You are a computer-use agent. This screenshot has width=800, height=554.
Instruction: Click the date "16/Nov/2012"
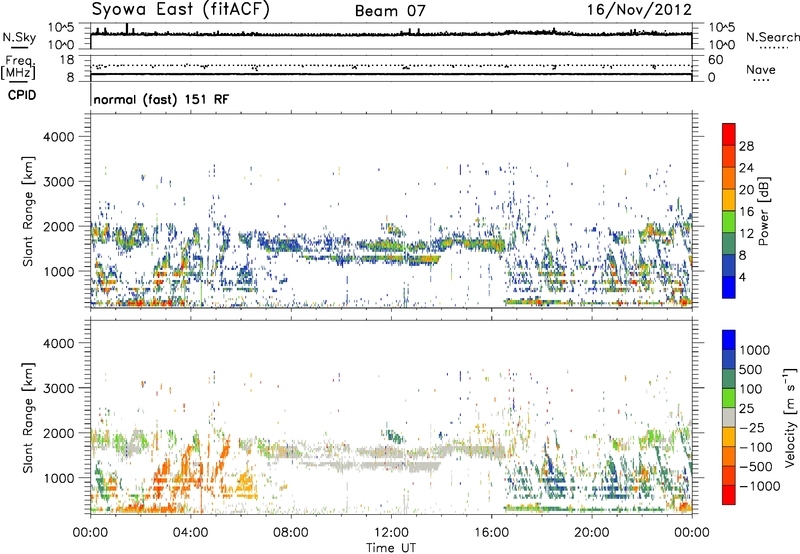coord(639,10)
